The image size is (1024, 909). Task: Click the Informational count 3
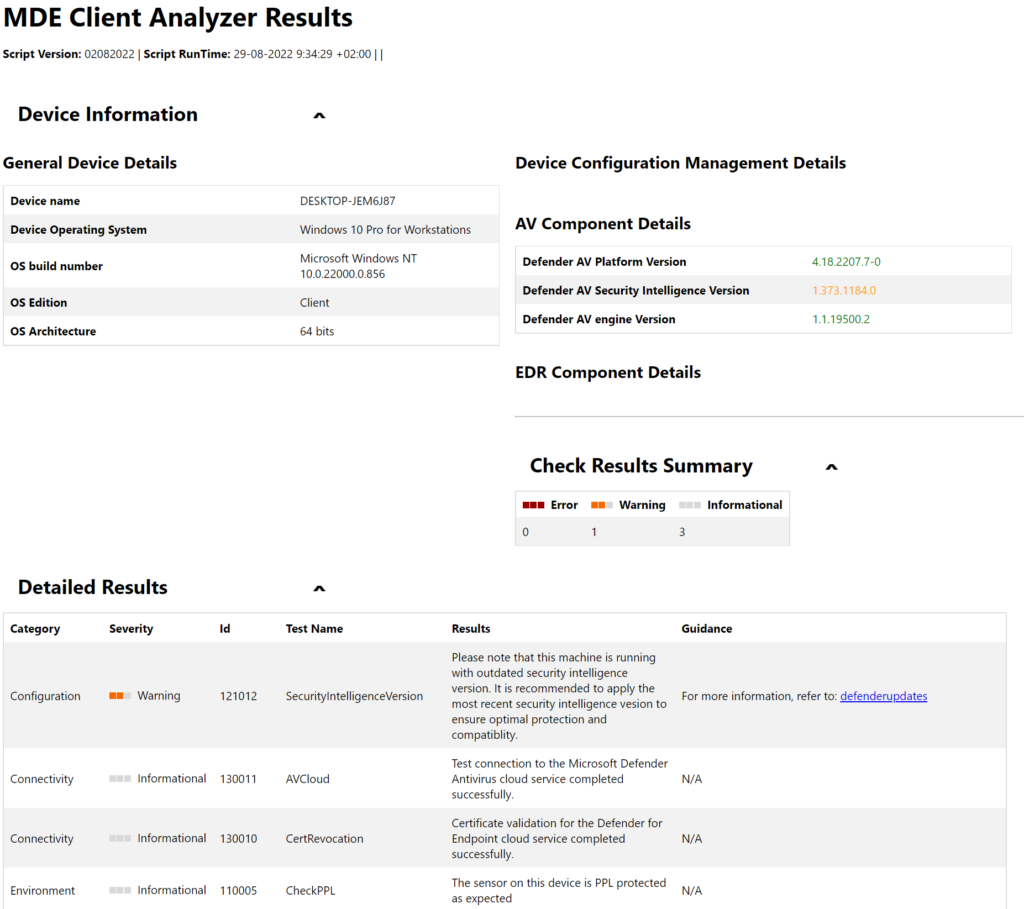[682, 532]
